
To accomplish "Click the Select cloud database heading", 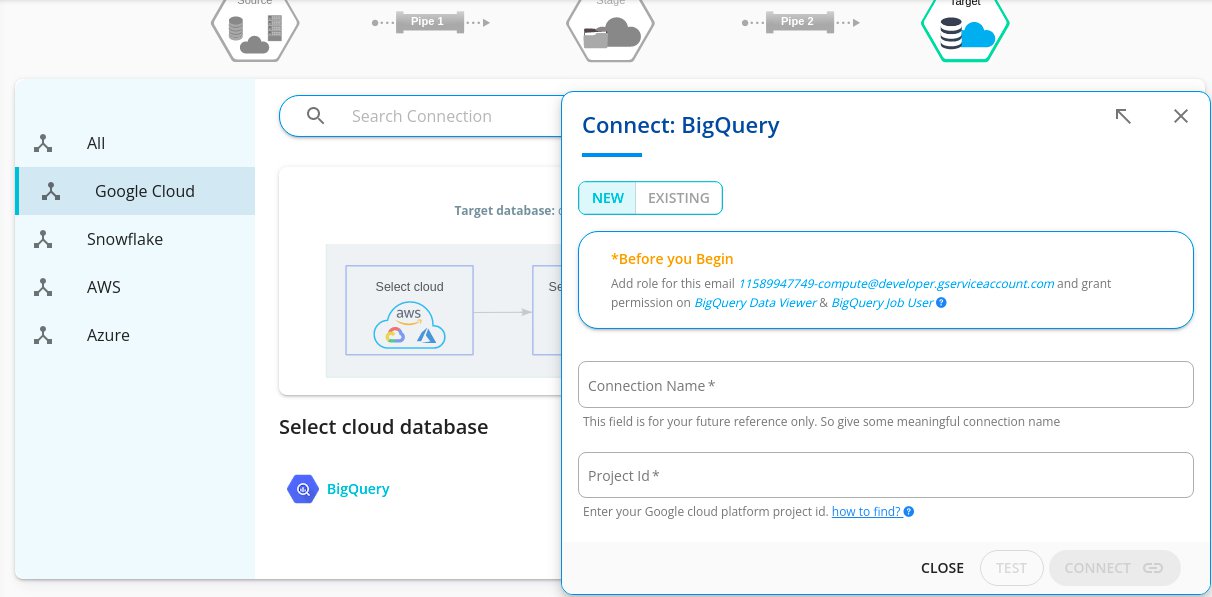I will pos(384,427).
